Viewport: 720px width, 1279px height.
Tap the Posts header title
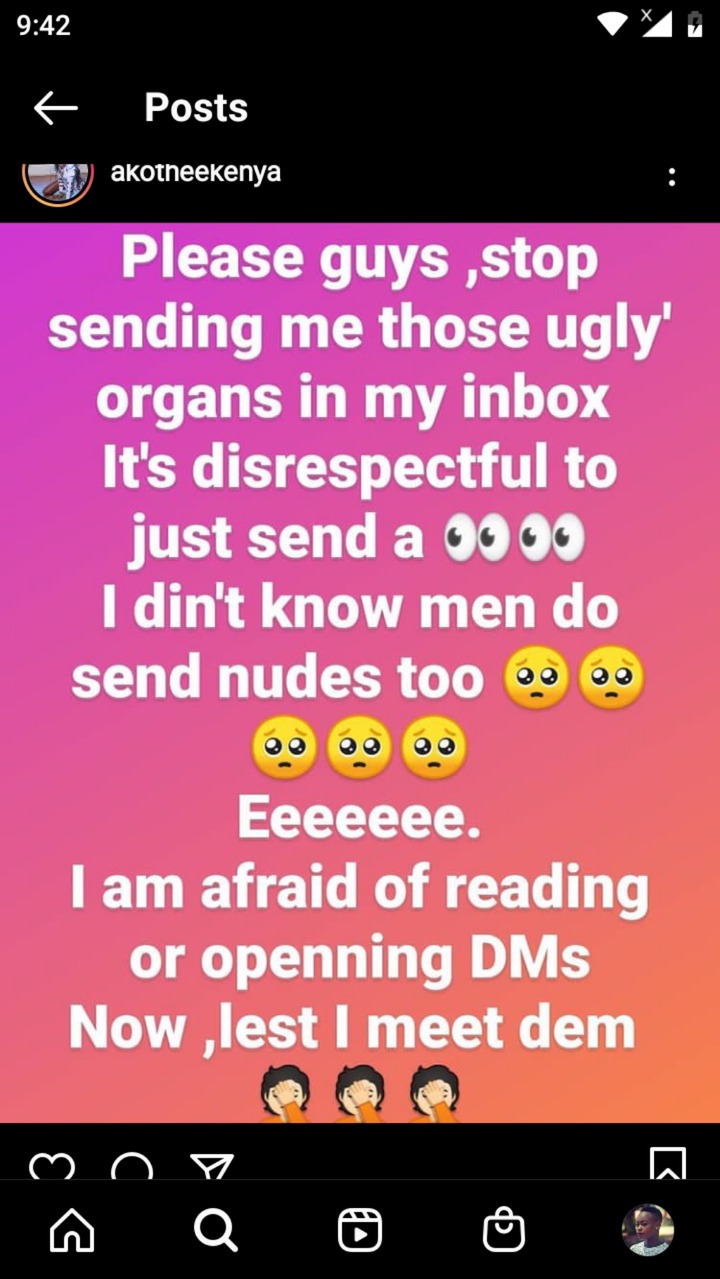click(x=196, y=108)
